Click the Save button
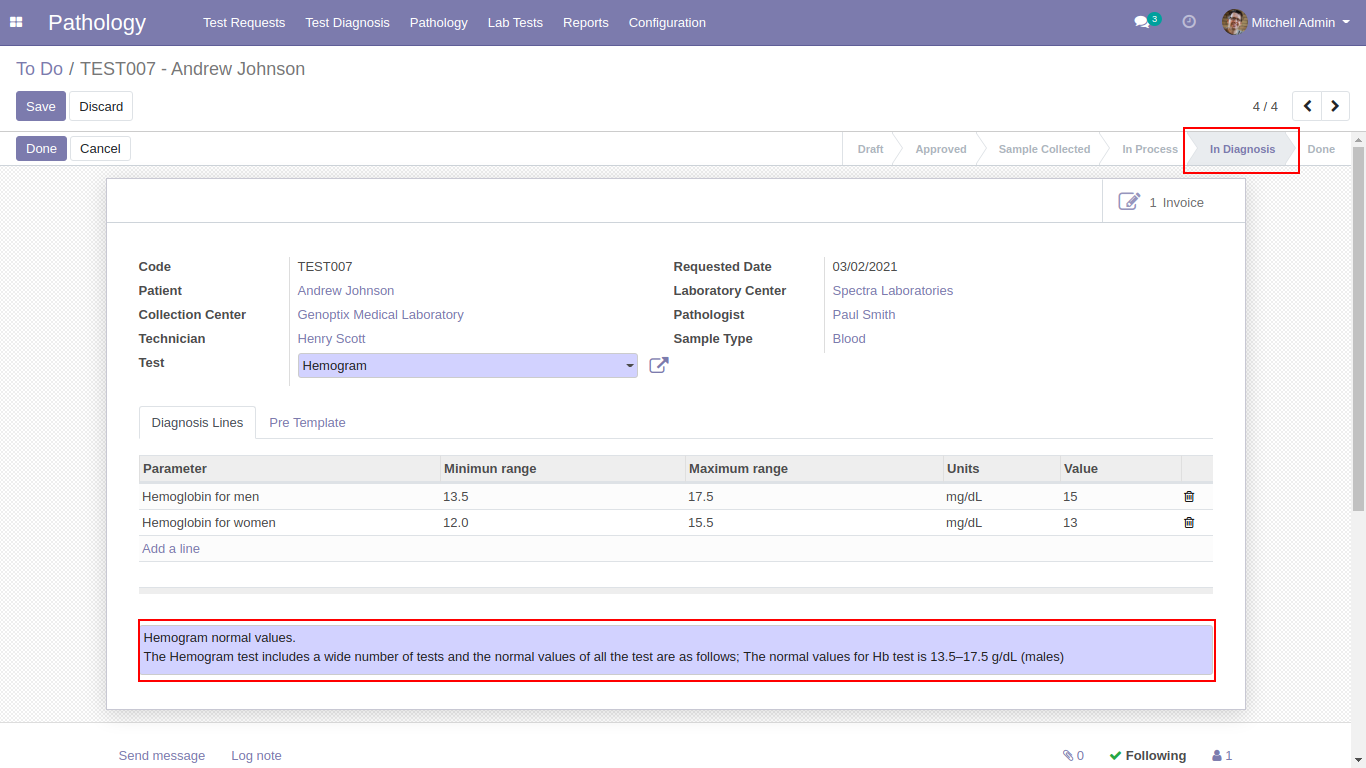The height and width of the screenshot is (768, 1366). tap(41, 106)
